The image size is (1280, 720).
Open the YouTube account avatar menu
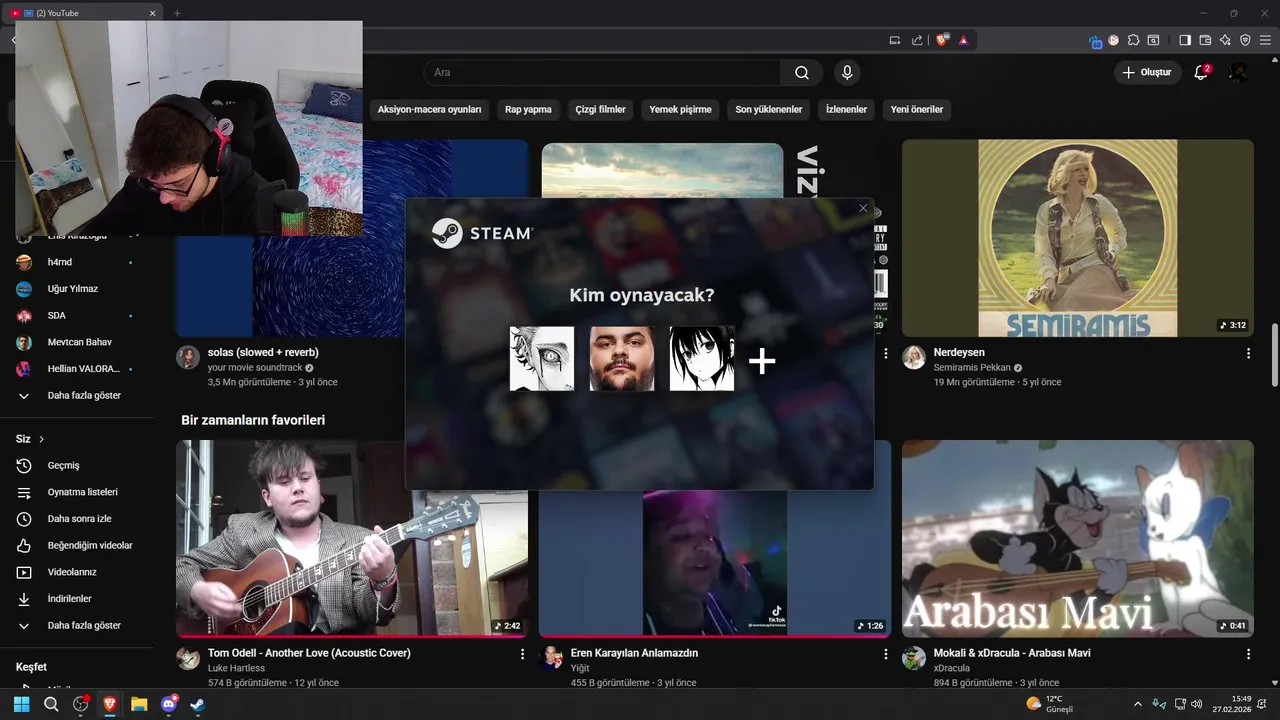pos(1238,72)
